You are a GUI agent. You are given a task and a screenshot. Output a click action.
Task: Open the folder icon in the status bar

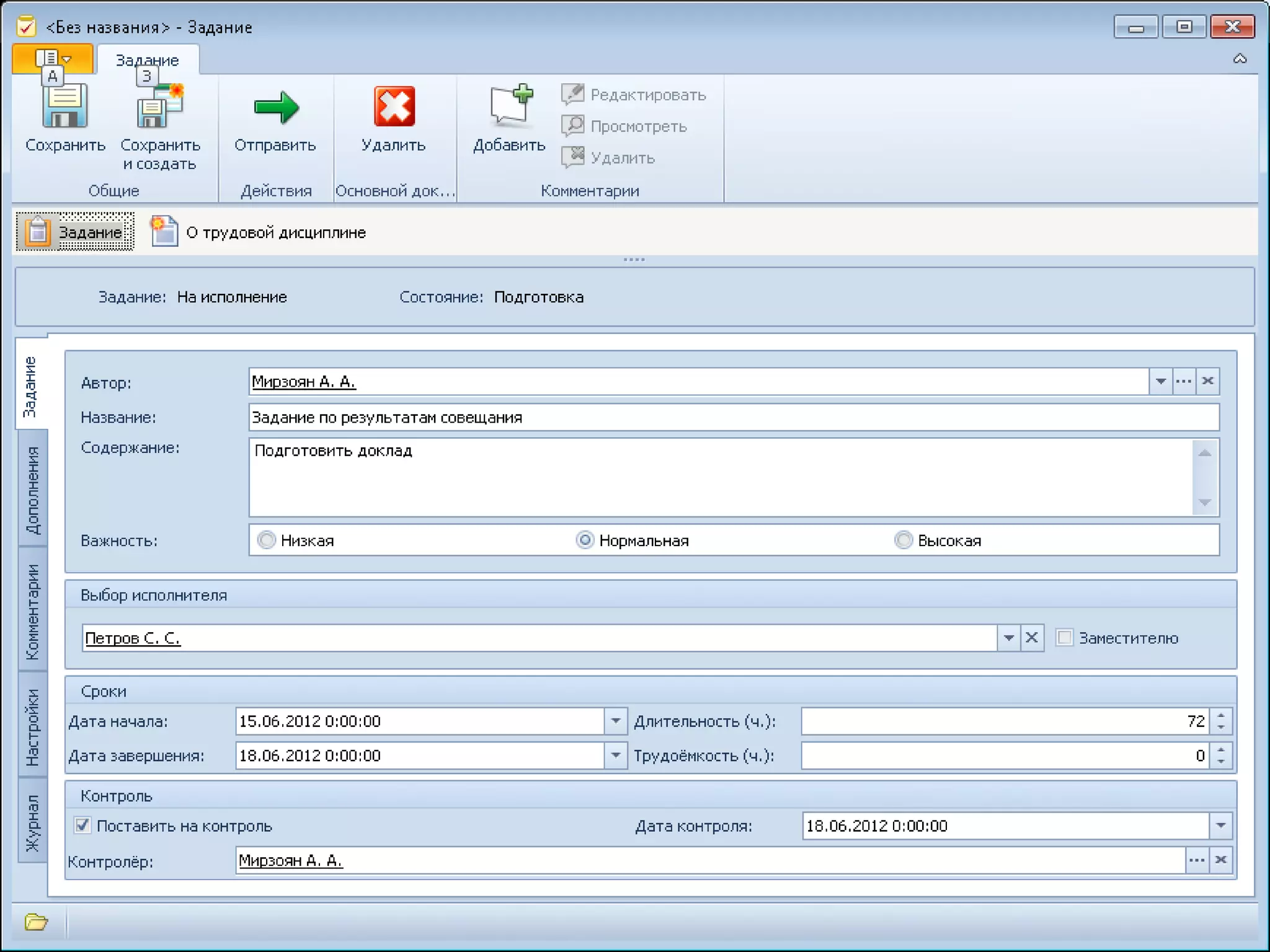coord(36,922)
